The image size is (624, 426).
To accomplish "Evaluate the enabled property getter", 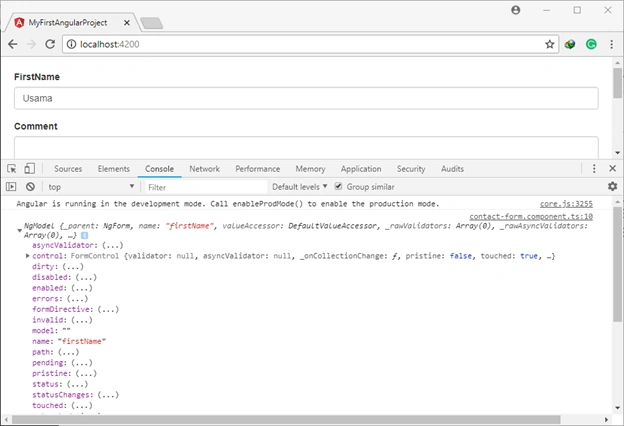I will [x=82, y=288].
